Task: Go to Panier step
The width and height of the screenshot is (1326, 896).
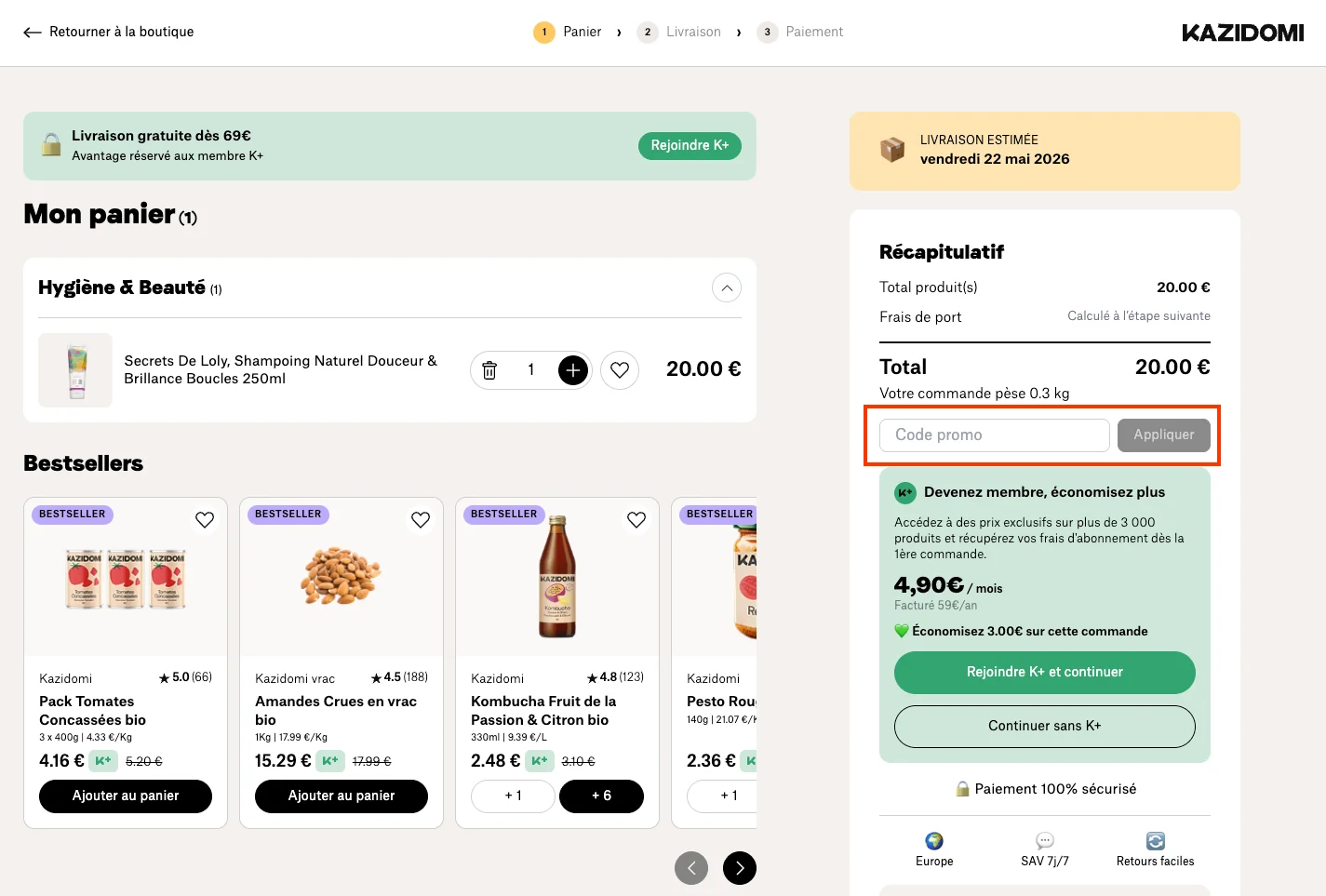Action: point(568,32)
